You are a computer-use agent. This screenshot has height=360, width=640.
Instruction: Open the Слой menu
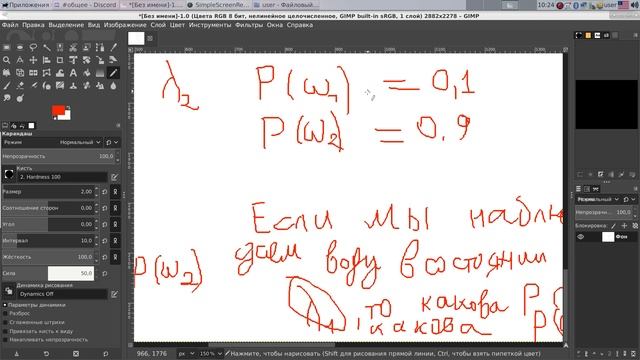158,25
